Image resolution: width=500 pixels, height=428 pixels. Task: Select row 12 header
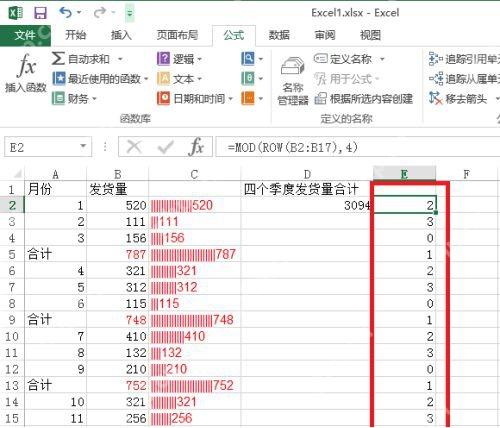click(x=12, y=369)
